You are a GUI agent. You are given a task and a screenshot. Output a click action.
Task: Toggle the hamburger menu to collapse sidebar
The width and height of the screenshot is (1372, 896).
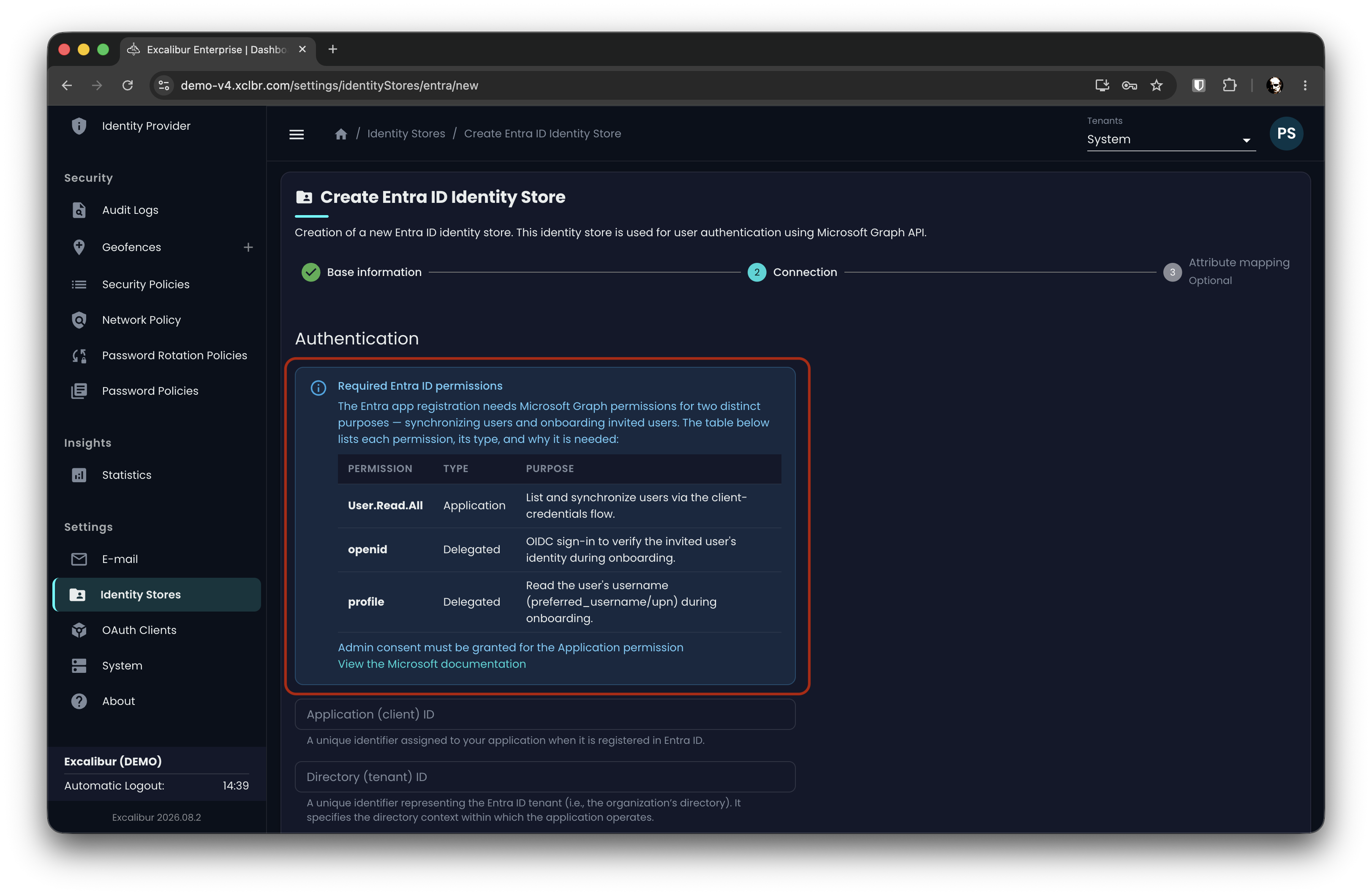click(296, 134)
